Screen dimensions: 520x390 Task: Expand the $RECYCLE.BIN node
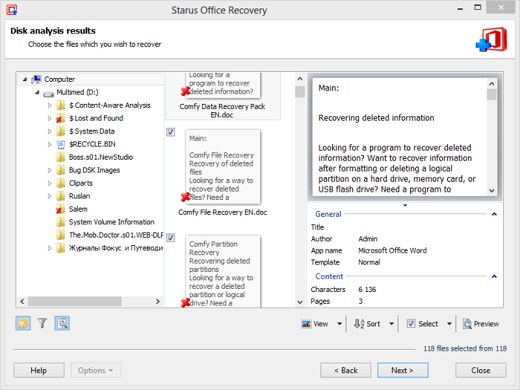[x=50, y=144]
